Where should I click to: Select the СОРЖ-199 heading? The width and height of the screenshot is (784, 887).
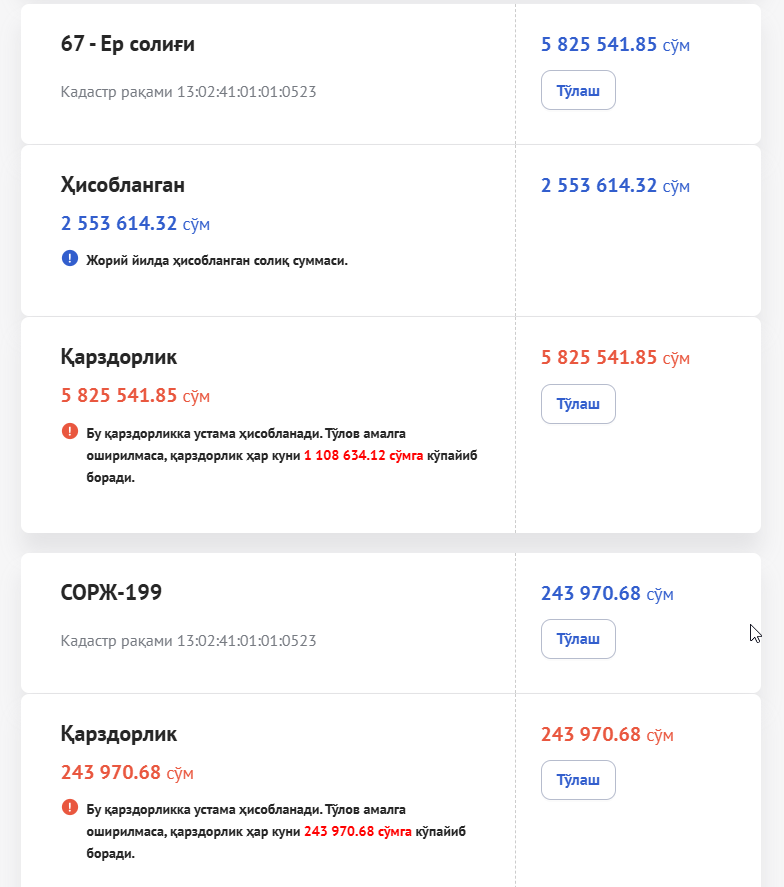tap(111, 593)
